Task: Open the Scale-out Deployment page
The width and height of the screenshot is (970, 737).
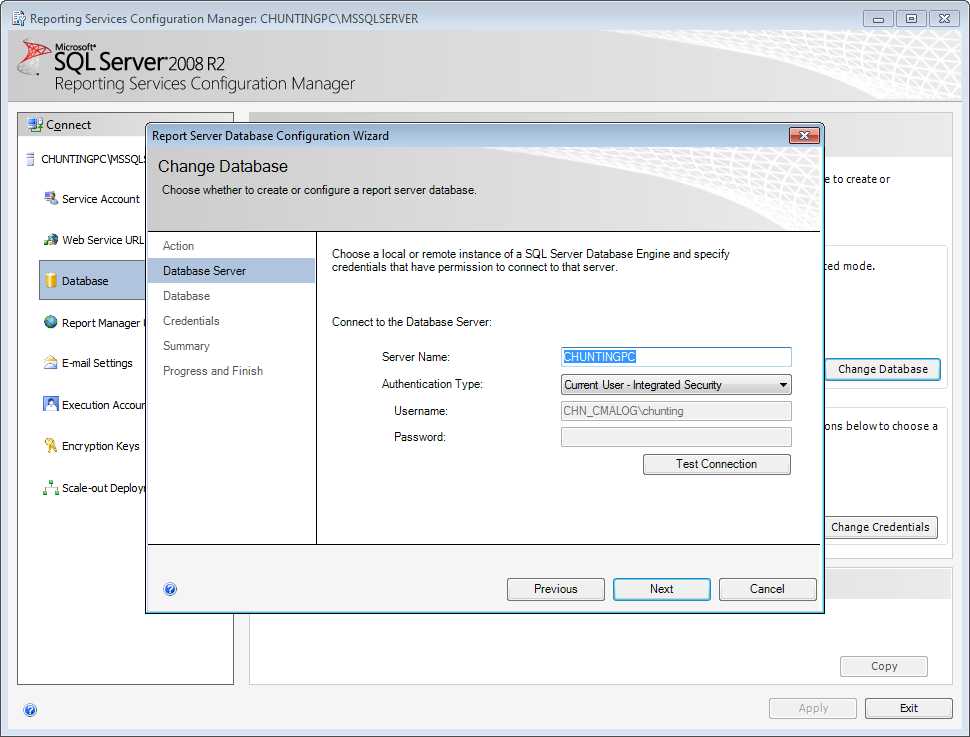Action: coord(103,488)
